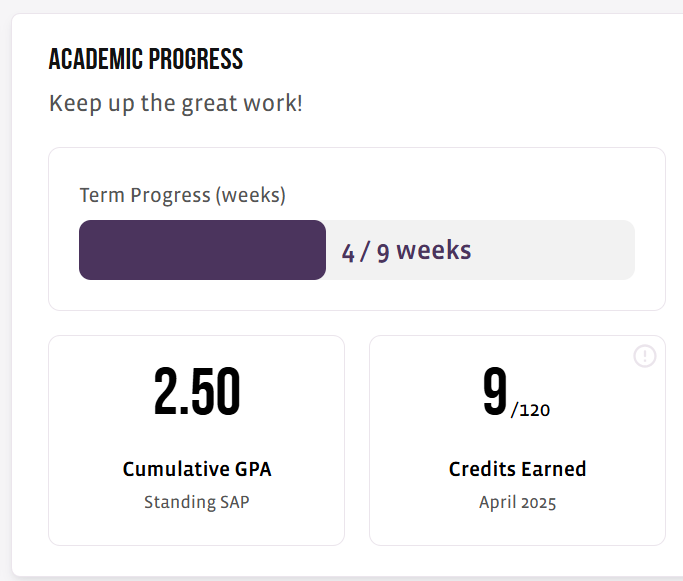Screen dimensions: 683x581
Task: Click the /120 total credits text
Action: 530,410
